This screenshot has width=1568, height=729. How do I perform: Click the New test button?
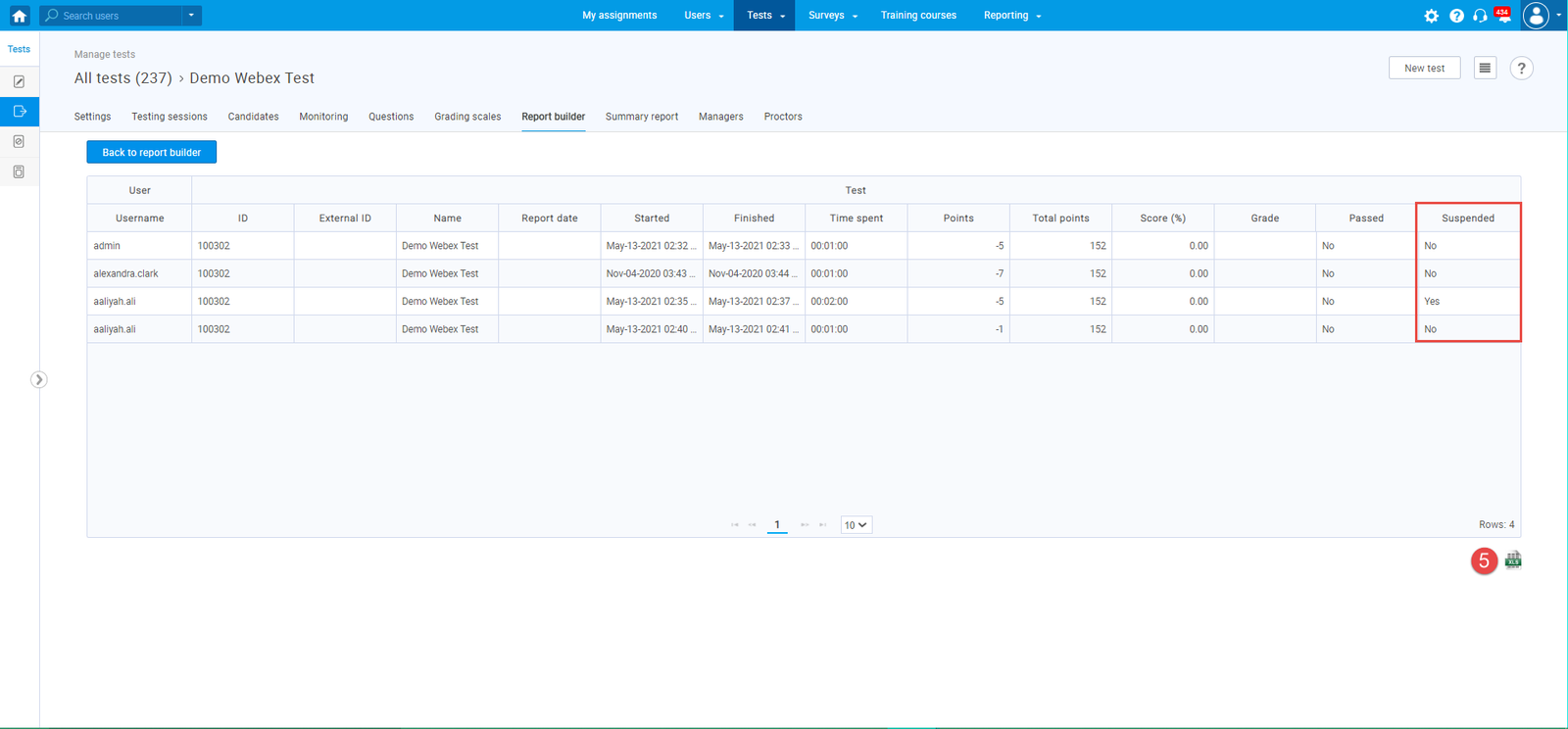[1424, 69]
